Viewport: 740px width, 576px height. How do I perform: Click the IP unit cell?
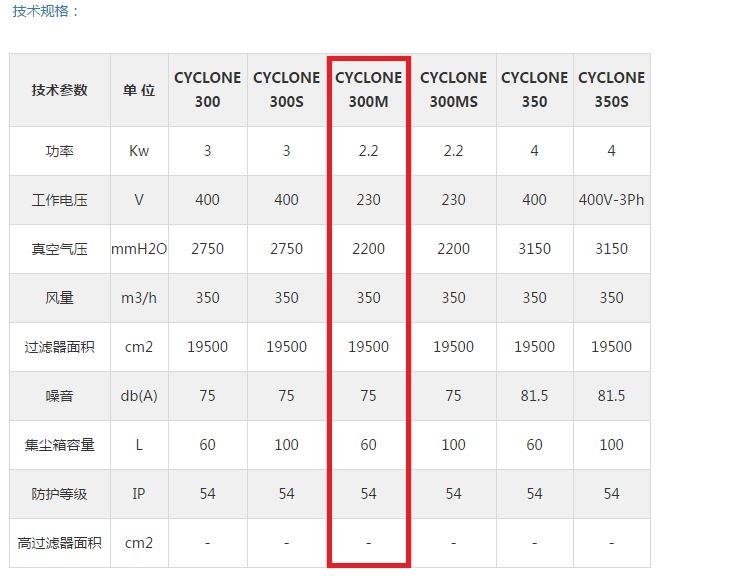(139, 494)
